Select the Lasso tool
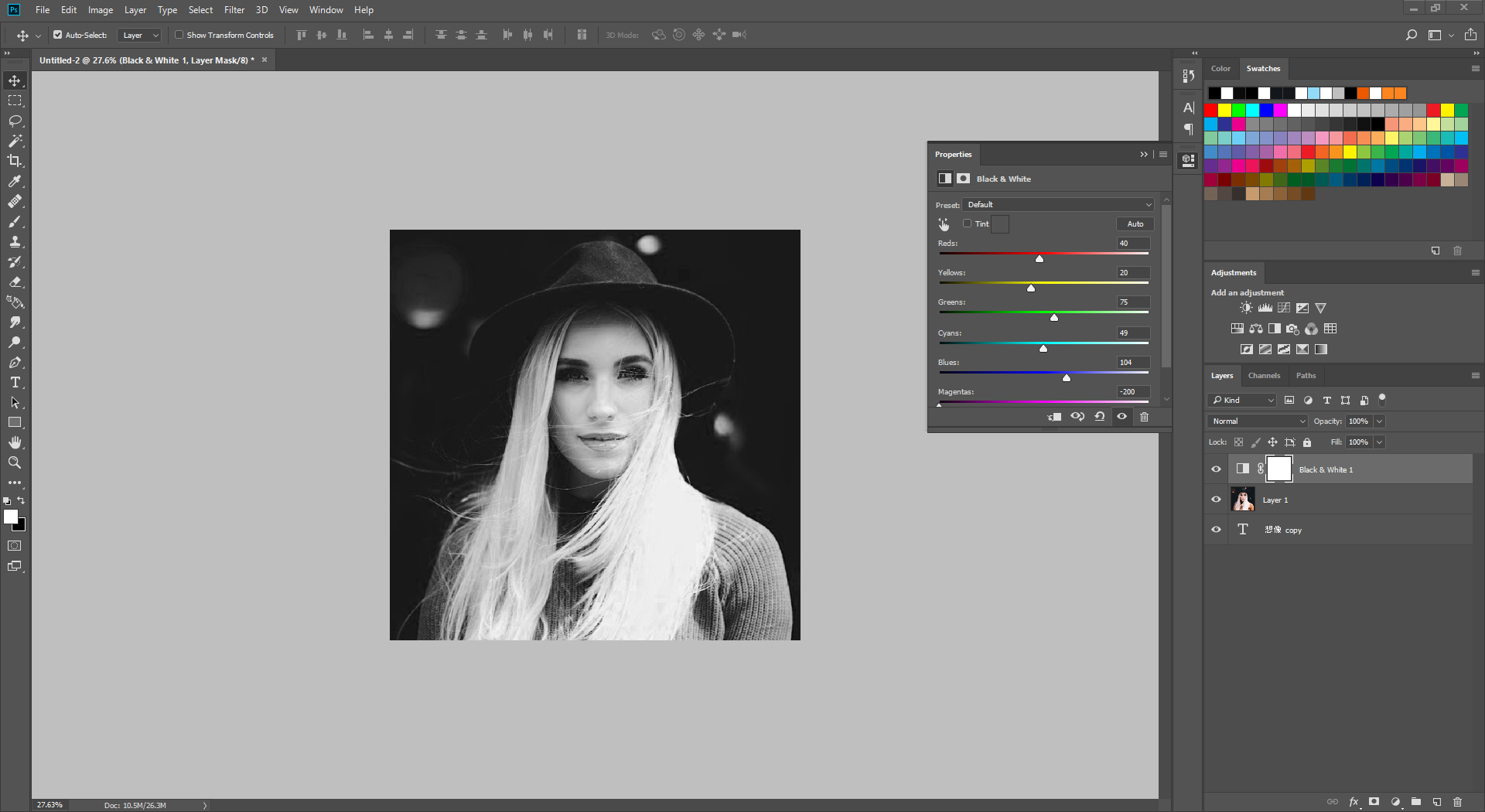This screenshot has height=812, width=1485. [15, 121]
